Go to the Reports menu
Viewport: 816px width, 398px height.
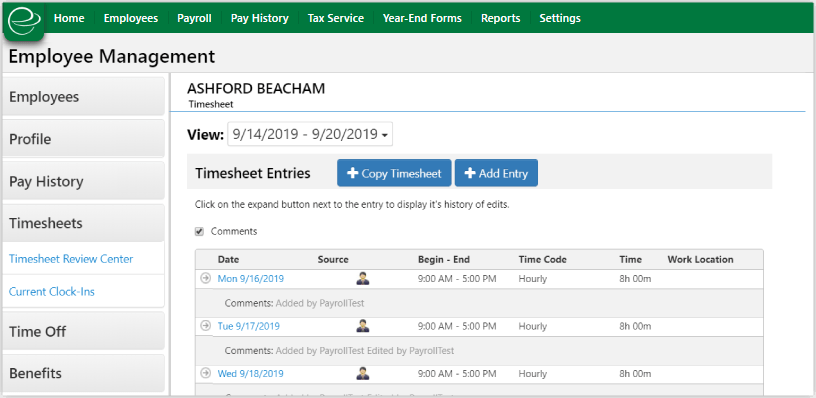tap(501, 18)
